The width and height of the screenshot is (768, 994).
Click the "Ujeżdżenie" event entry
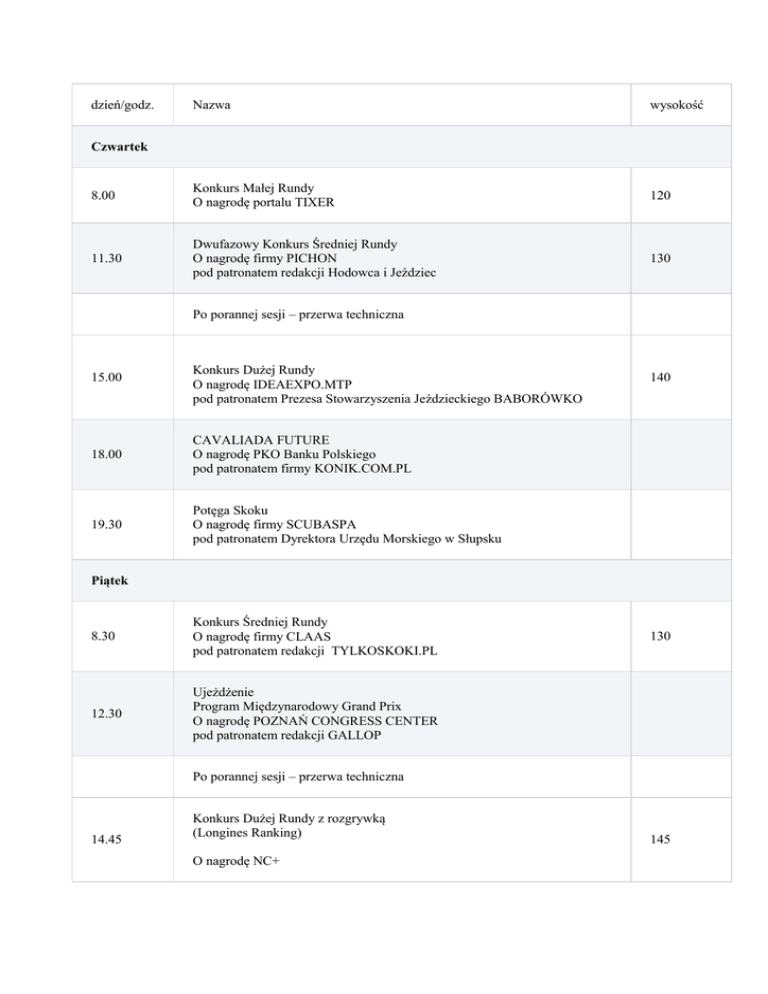click(x=227, y=690)
